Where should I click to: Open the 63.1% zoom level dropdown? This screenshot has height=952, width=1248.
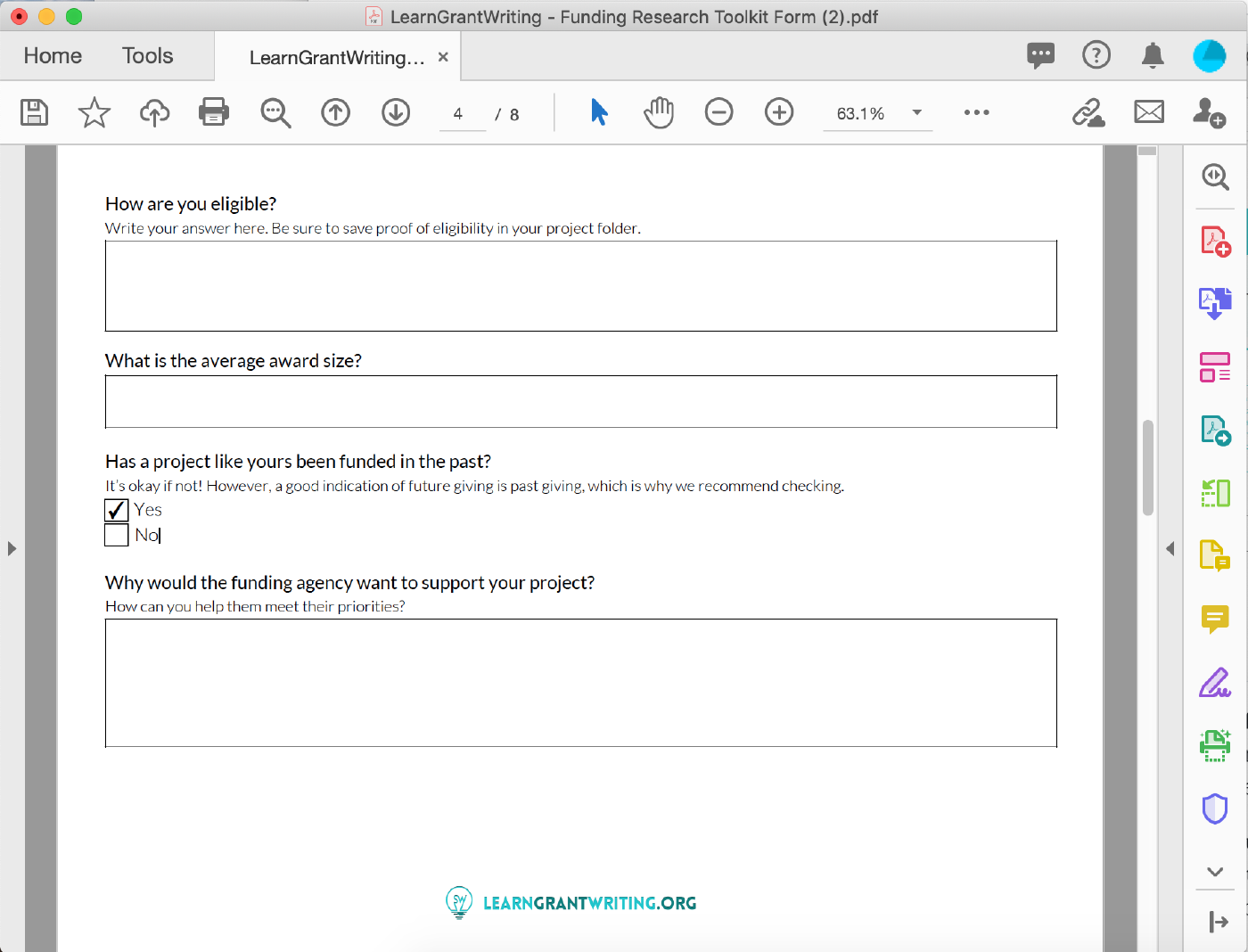(916, 112)
